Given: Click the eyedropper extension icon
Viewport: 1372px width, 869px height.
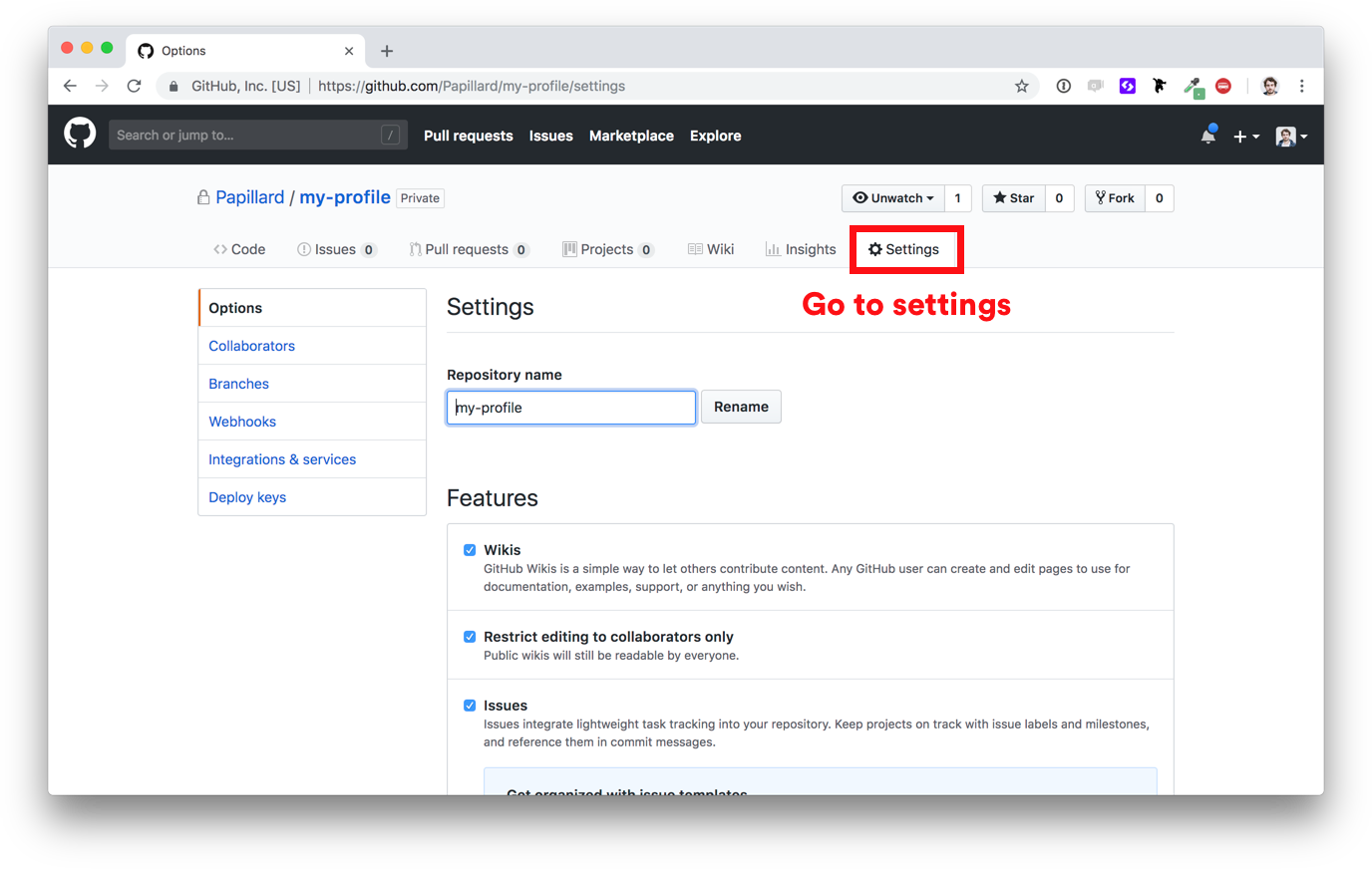Looking at the screenshot, I should point(1194,88).
